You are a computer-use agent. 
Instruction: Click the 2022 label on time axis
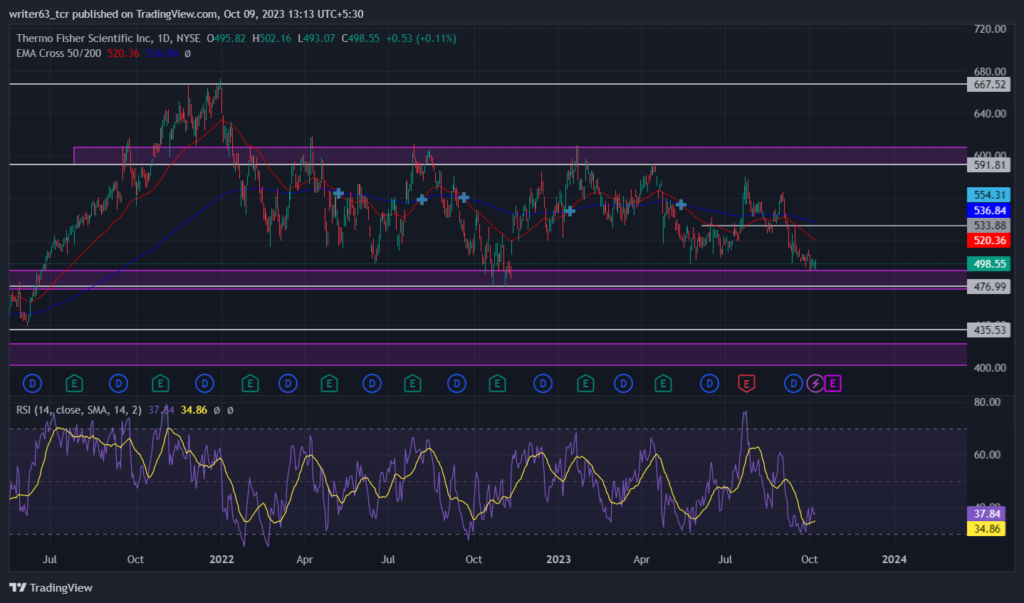point(221,559)
